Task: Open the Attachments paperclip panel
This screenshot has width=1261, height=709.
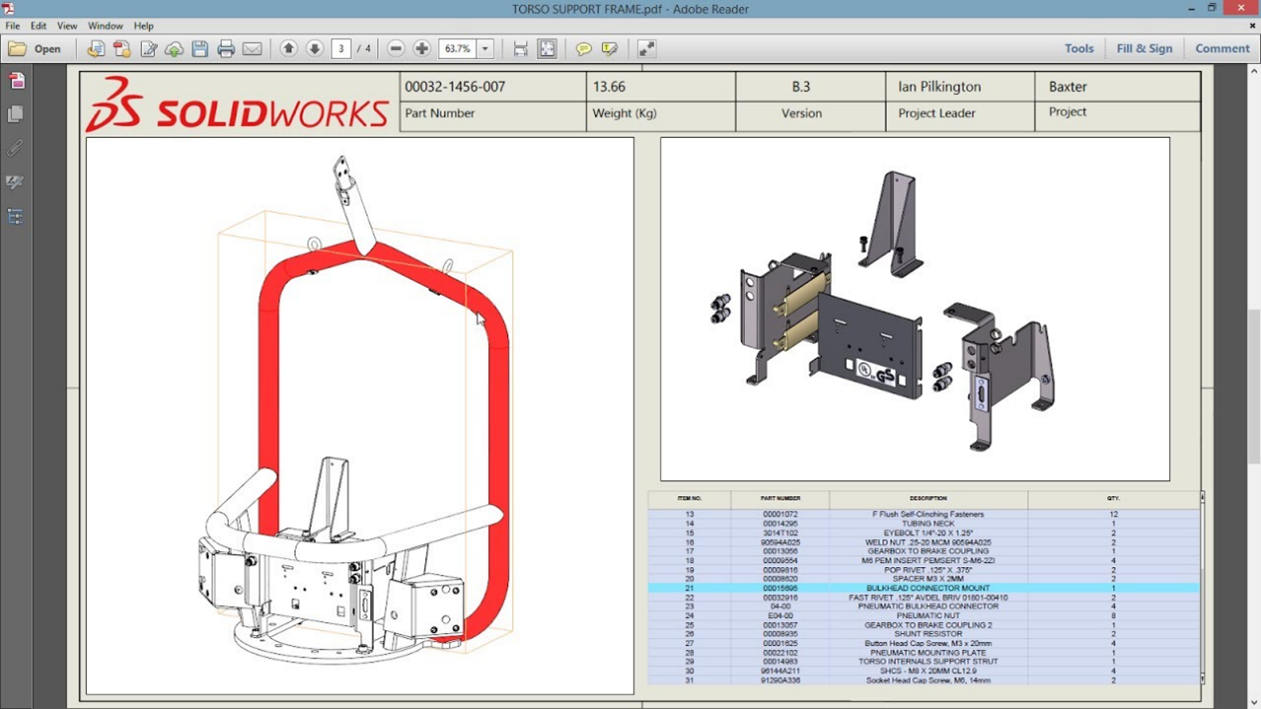Action: coord(15,148)
